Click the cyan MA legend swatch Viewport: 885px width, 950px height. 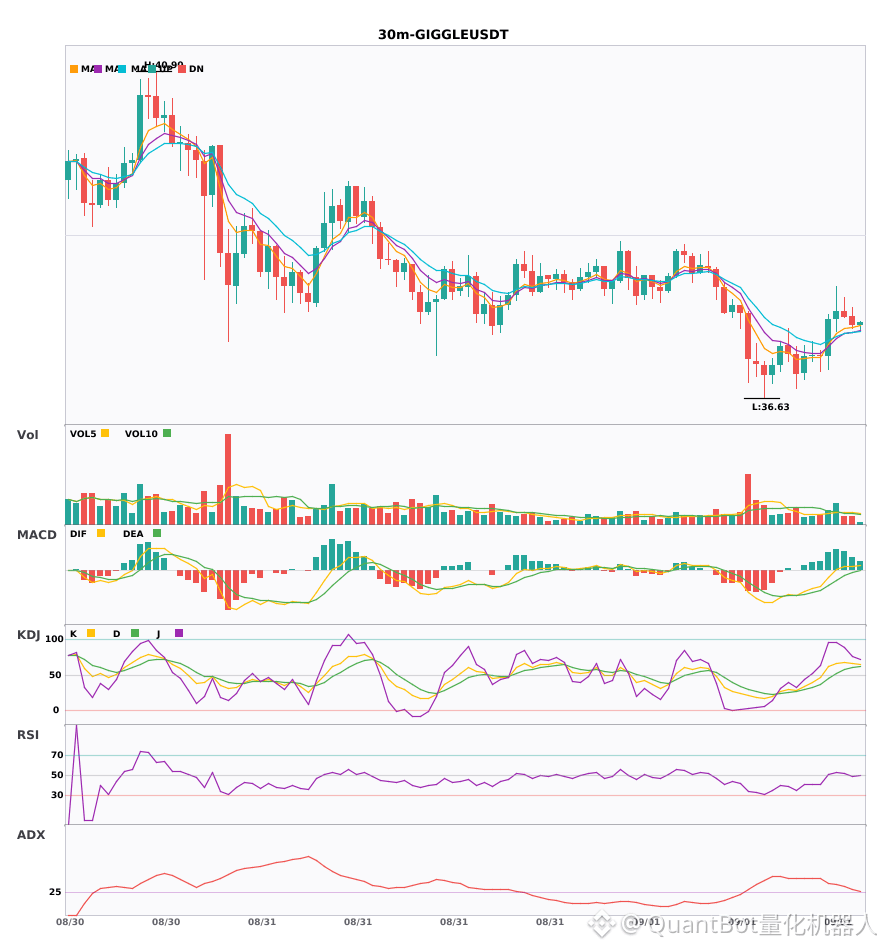pos(122,69)
